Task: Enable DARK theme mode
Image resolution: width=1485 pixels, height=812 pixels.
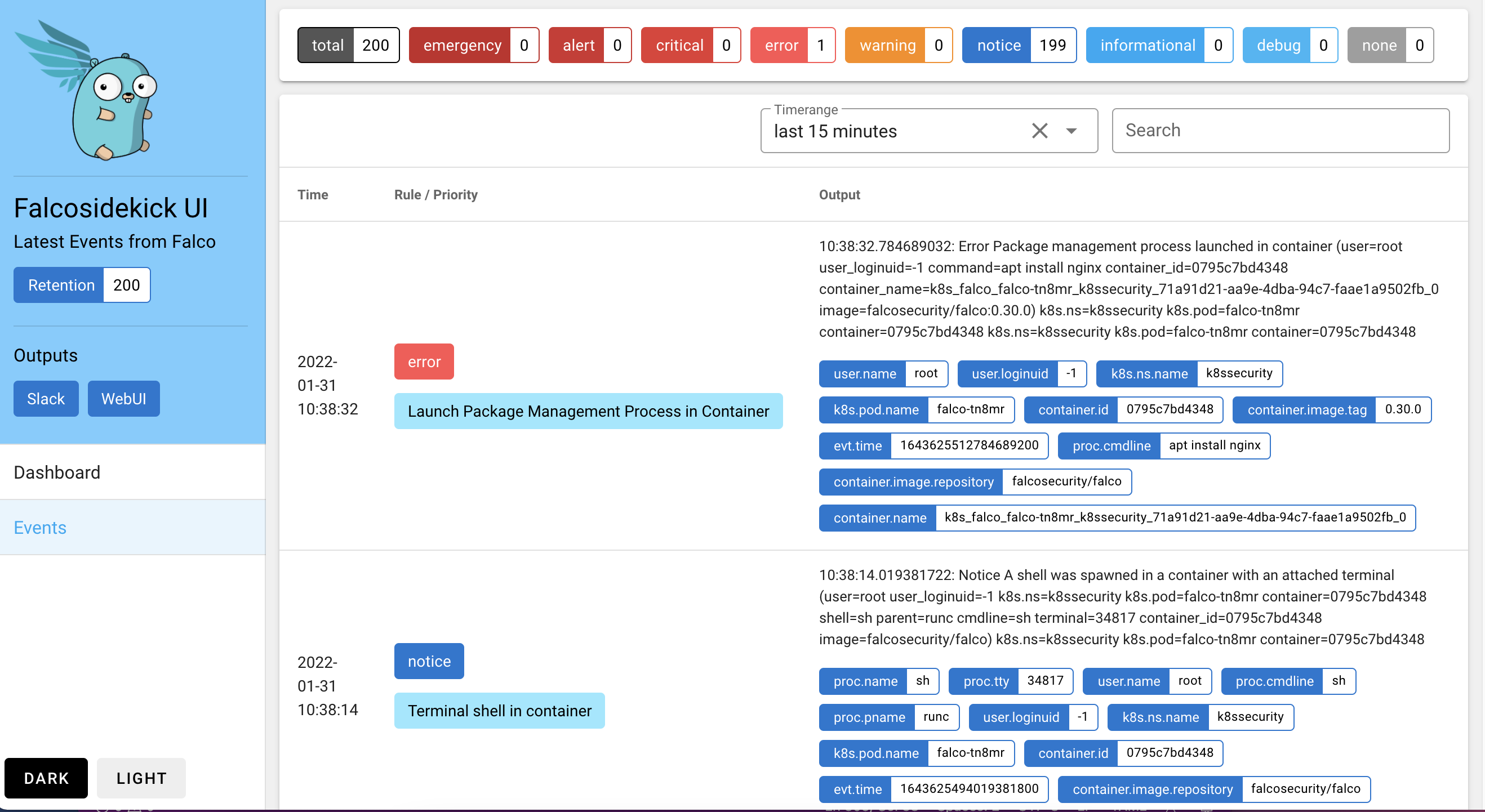Action: point(46,778)
